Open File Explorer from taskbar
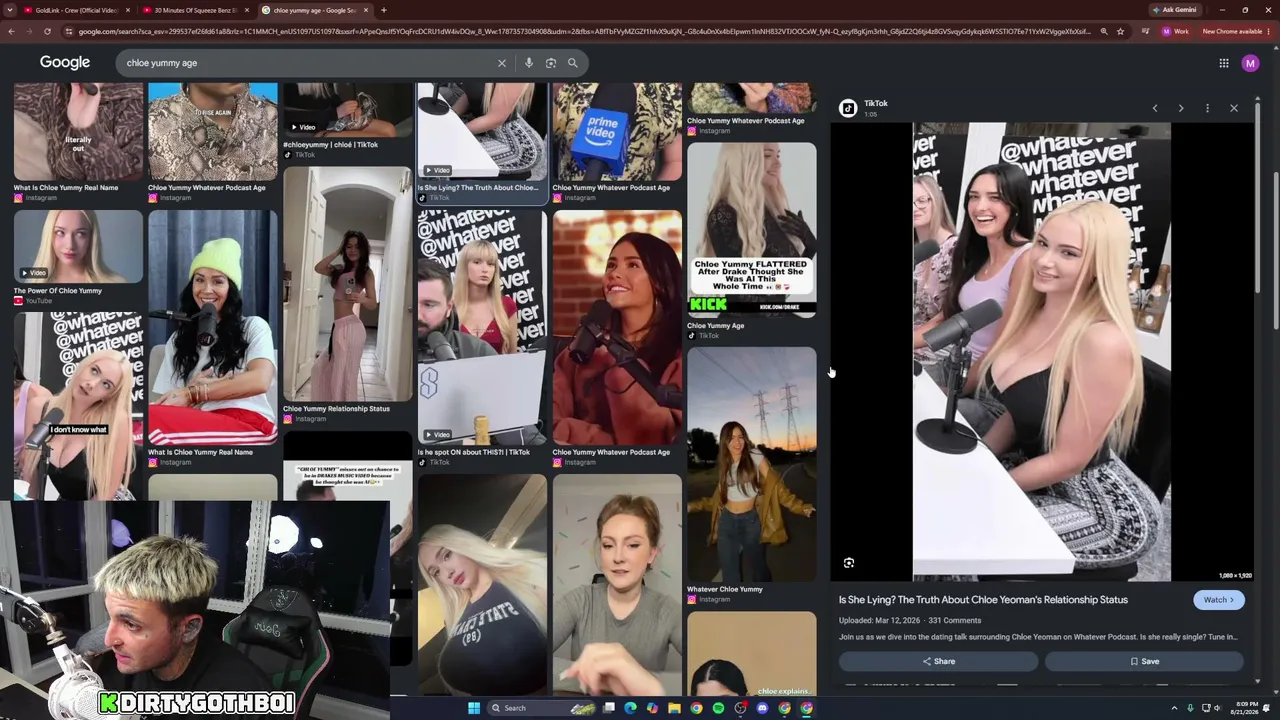 [x=674, y=708]
